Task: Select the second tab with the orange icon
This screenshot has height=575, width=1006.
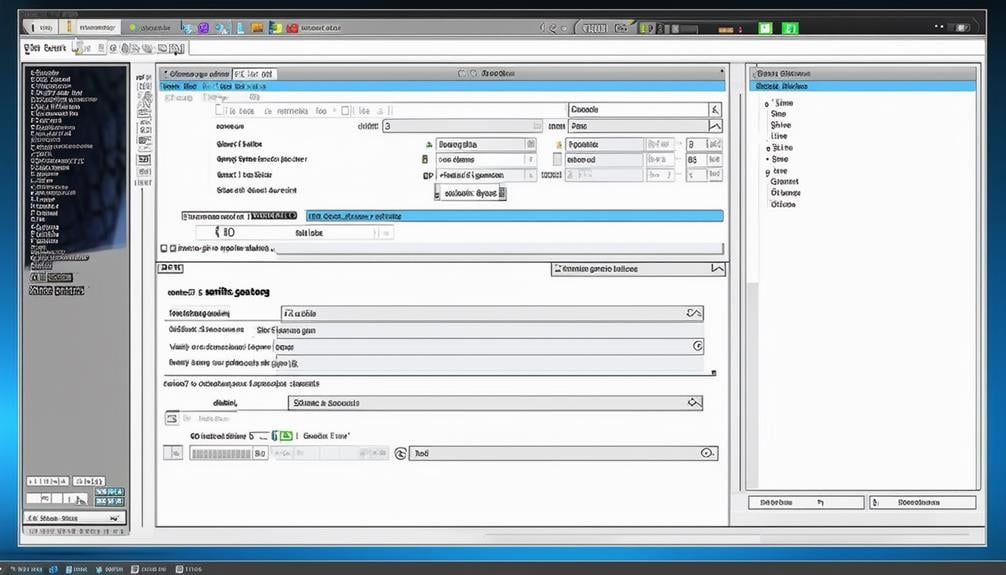Action: [92, 28]
